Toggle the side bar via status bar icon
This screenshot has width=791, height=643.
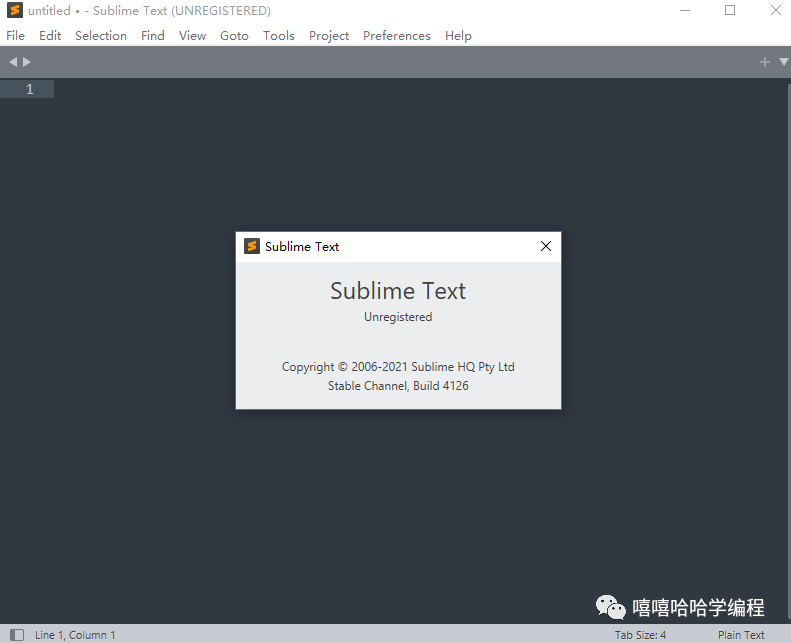pos(17,635)
